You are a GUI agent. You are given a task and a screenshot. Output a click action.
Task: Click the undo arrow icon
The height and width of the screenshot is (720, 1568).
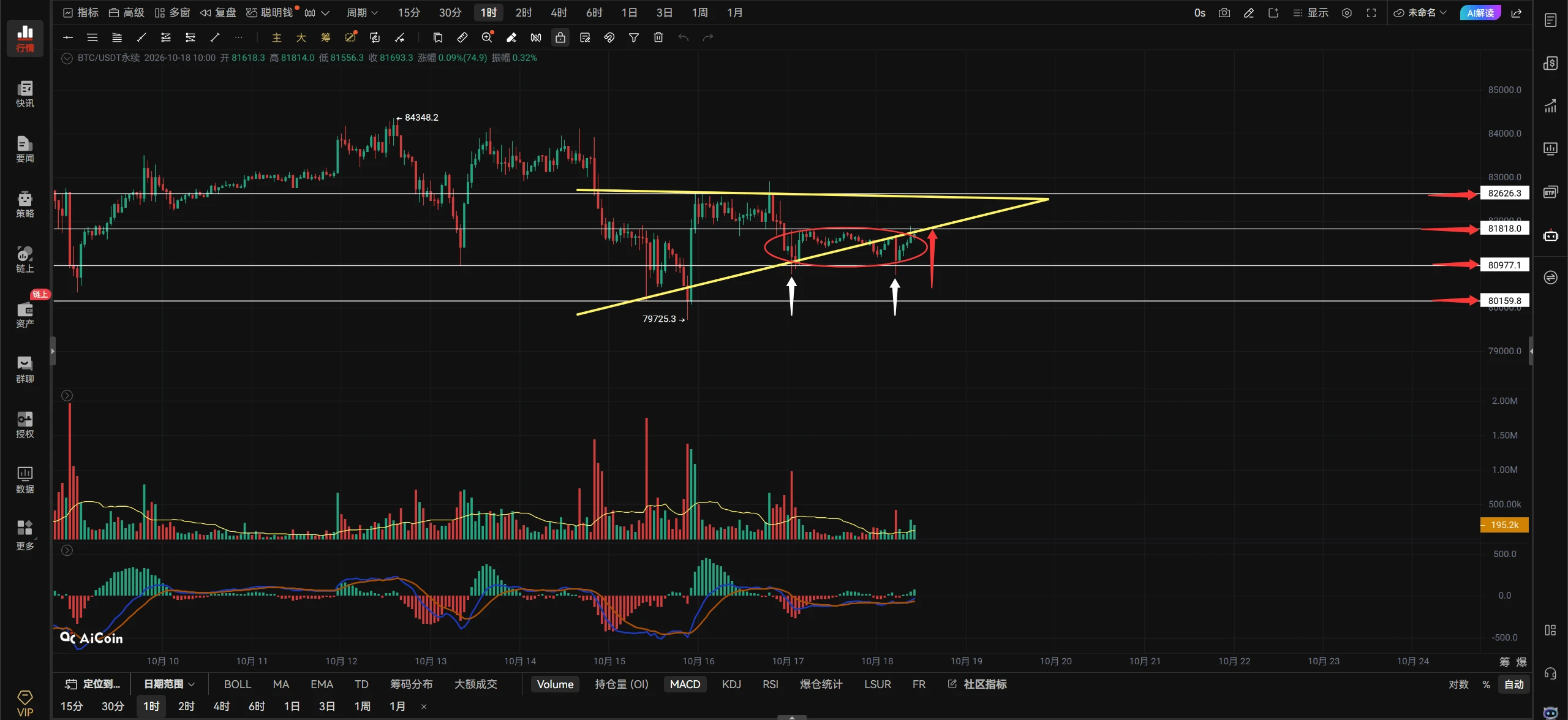(x=684, y=37)
